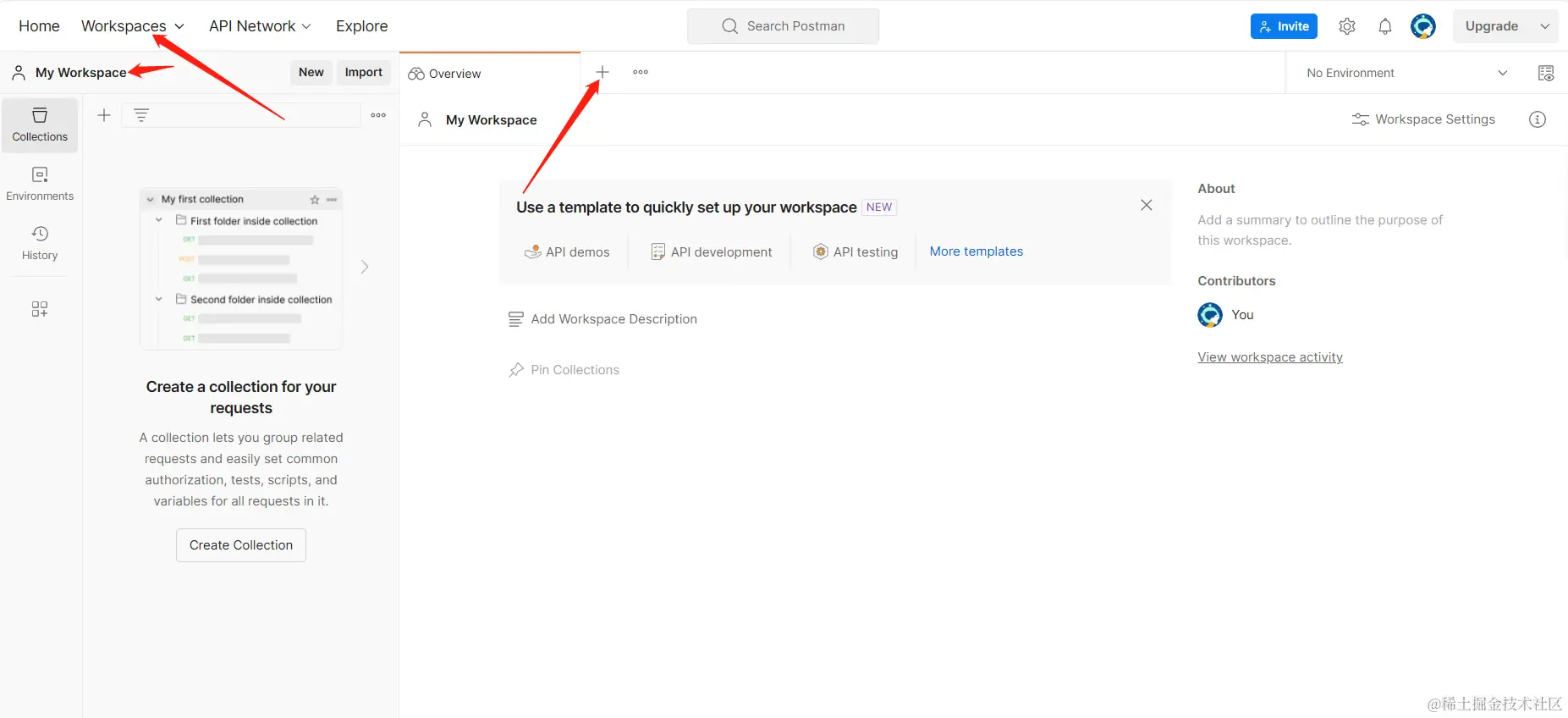Open the No Environment dropdown

click(1407, 73)
